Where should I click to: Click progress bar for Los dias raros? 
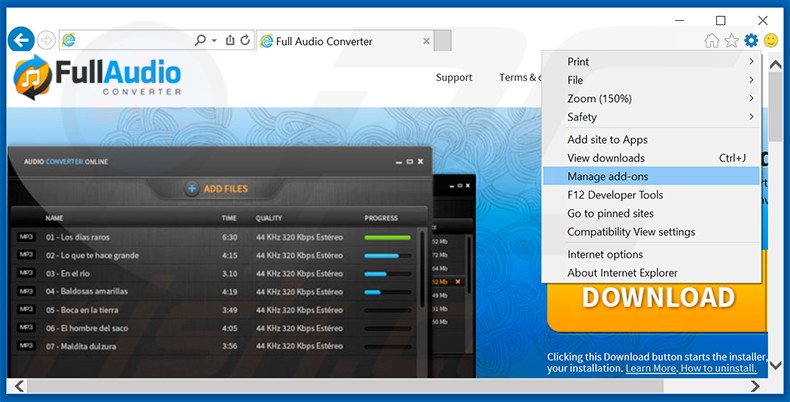(387, 237)
